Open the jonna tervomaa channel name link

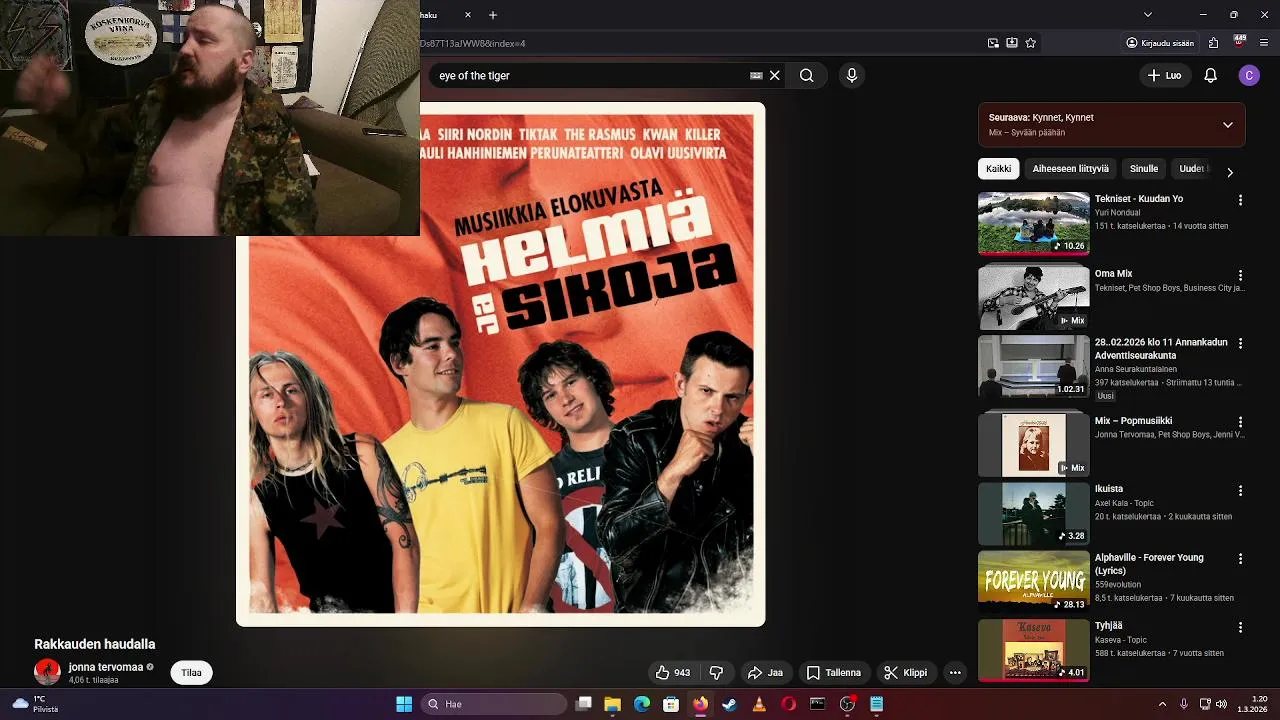click(105, 667)
